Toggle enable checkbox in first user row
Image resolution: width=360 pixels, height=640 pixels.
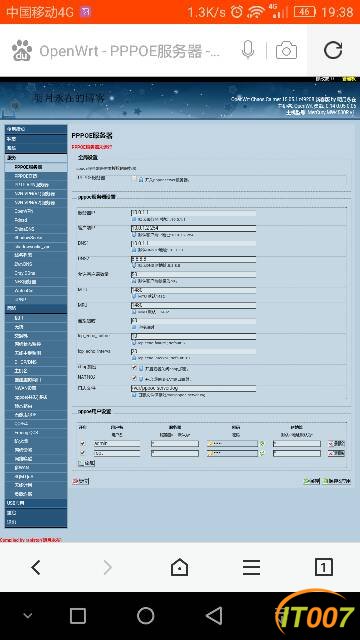[x=83, y=444]
